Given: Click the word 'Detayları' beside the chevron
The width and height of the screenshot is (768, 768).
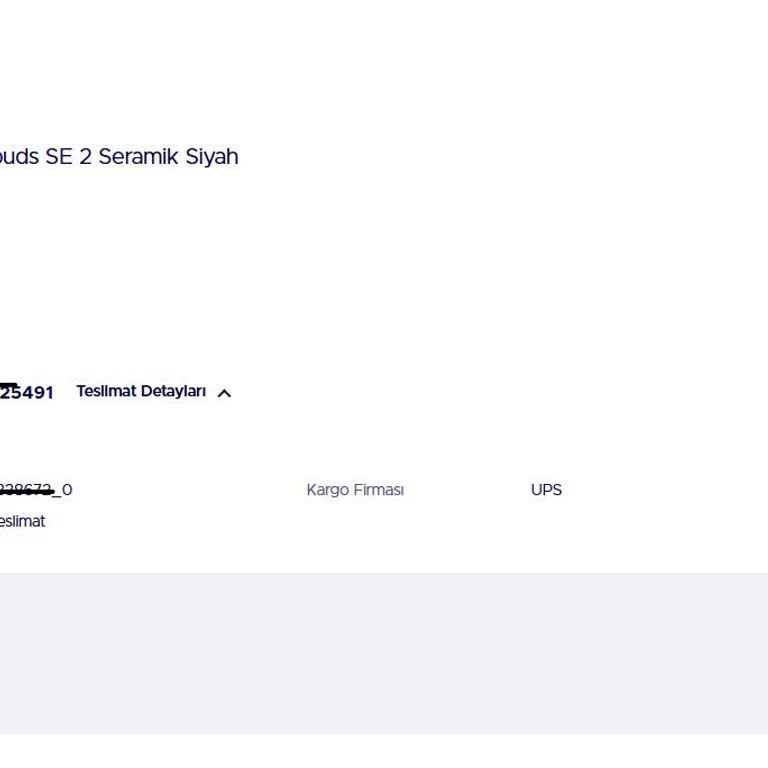Looking at the screenshot, I should 173,392.
